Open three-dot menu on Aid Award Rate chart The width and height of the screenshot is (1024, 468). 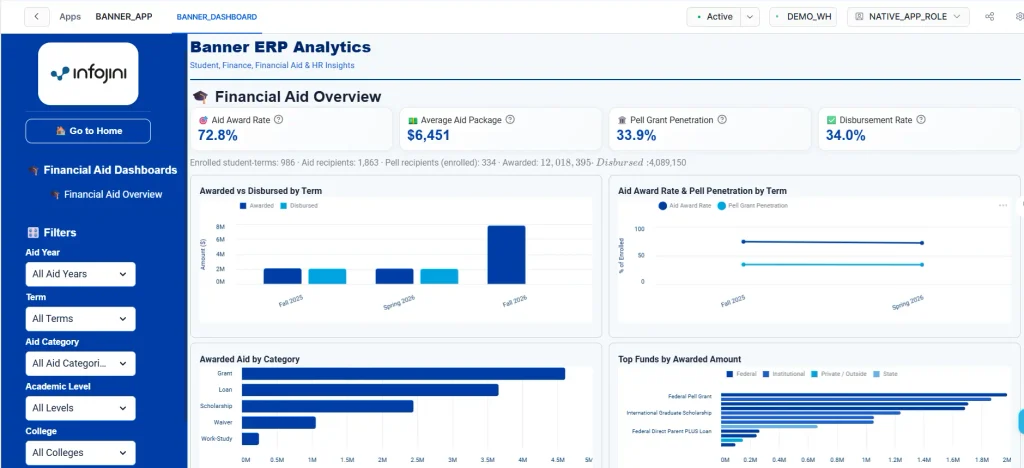click(1002, 206)
